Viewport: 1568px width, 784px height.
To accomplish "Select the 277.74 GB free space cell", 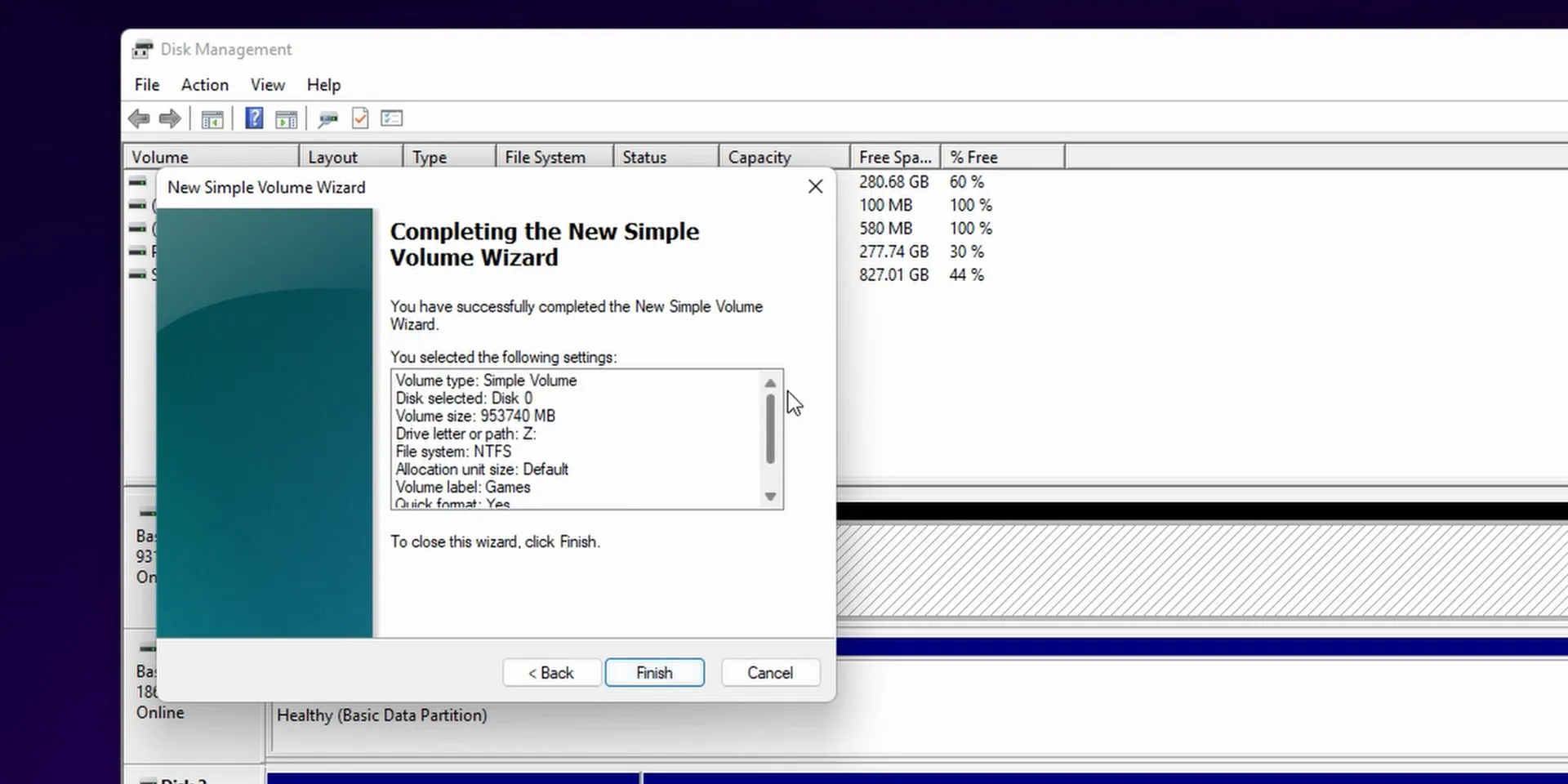I will click(x=893, y=252).
